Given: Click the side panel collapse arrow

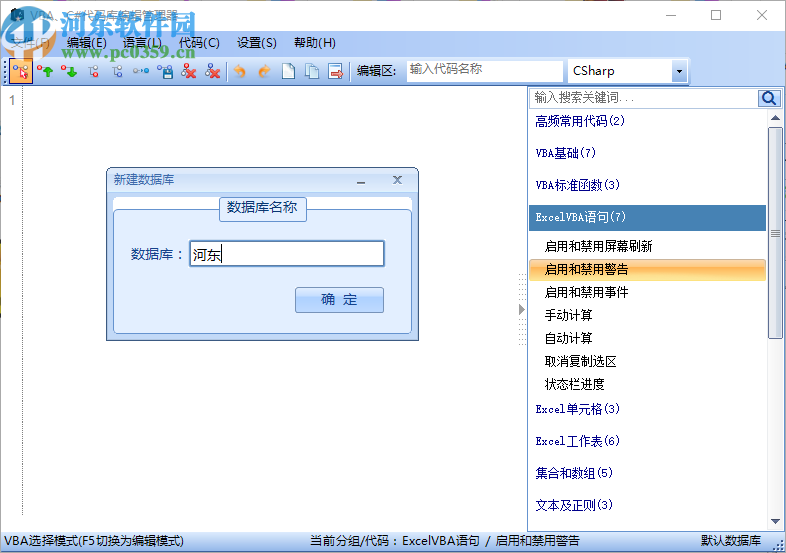Looking at the screenshot, I should [522, 309].
